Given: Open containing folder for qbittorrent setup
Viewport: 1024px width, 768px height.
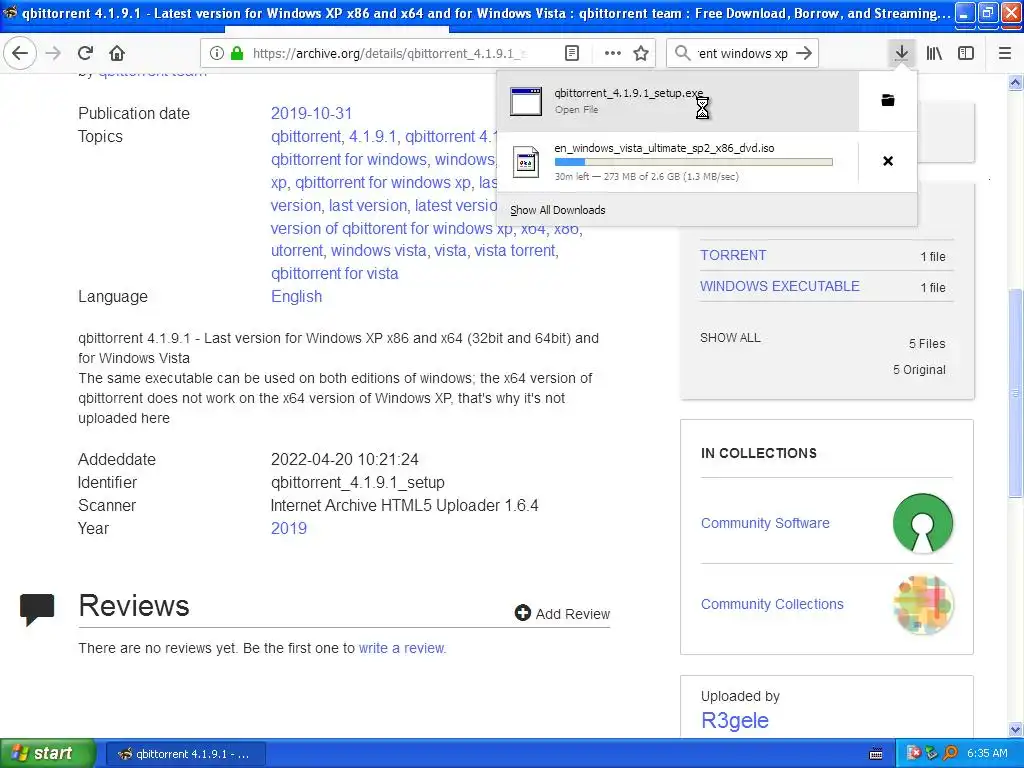Looking at the screenshot, I should (888, 100).
